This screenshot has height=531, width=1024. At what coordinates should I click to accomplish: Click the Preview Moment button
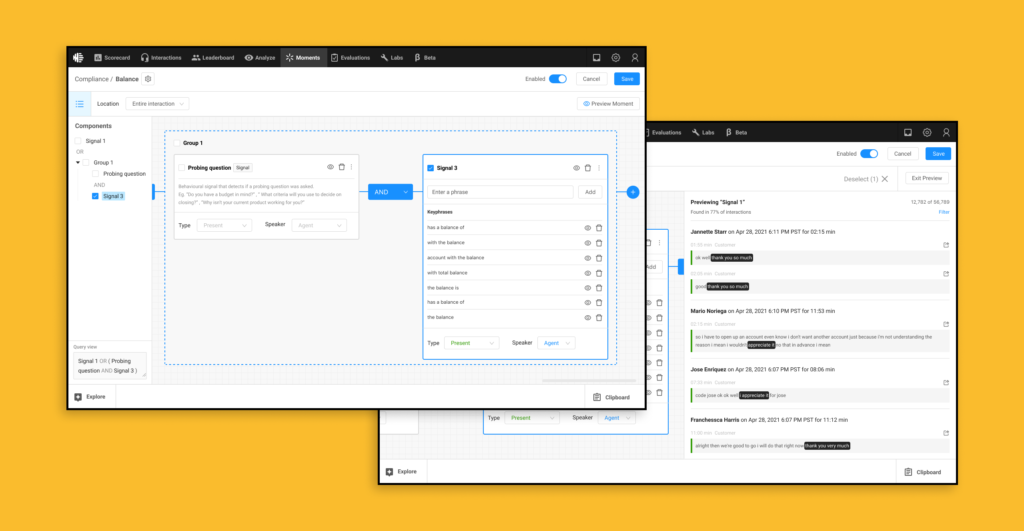click(608, 104)
